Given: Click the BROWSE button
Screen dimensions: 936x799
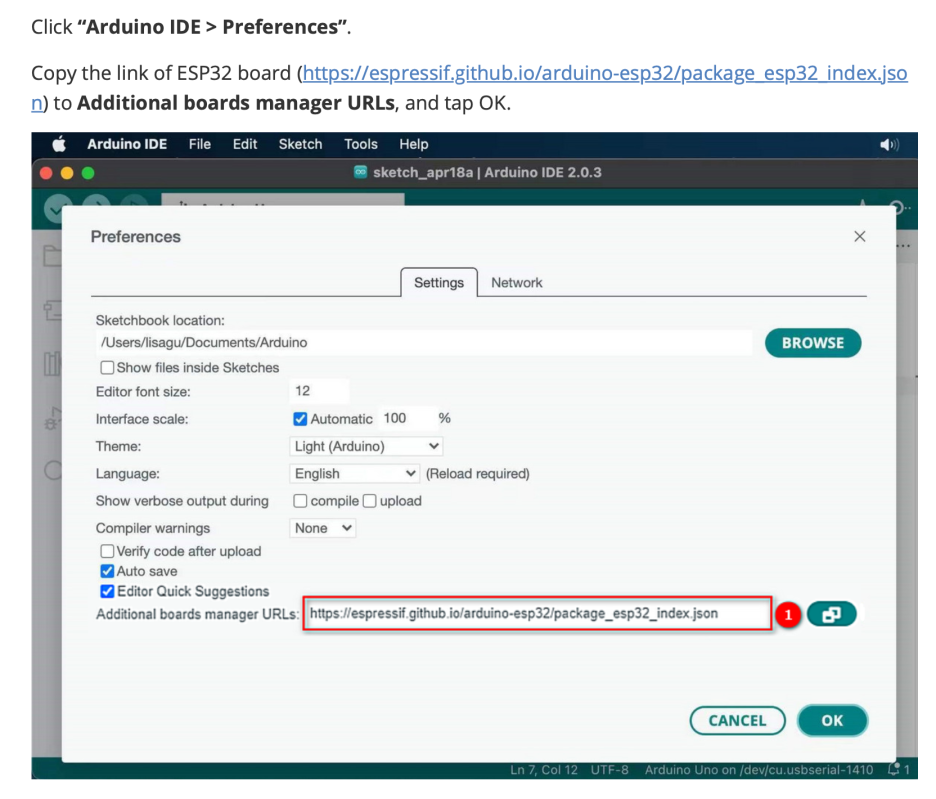Looking at the screenshot, I should (813, 343).
